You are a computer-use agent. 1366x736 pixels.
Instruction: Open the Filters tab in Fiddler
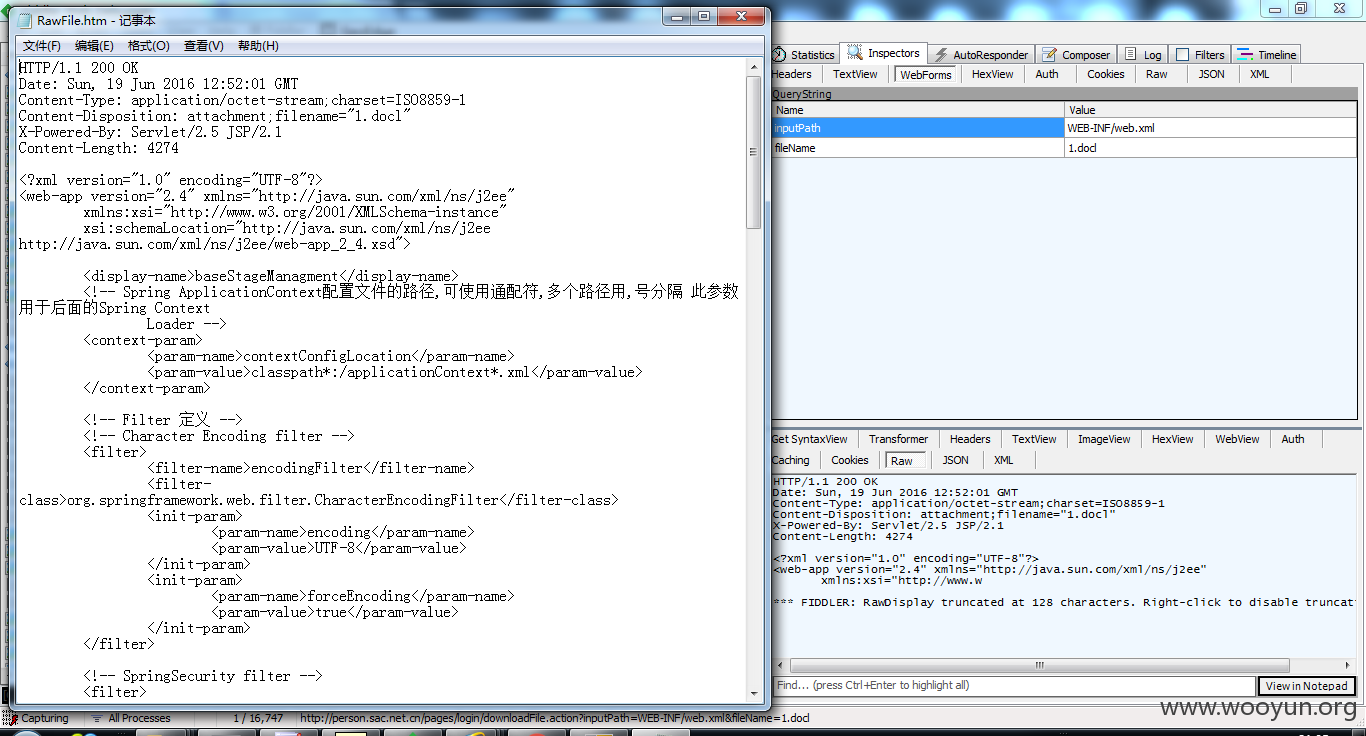(x=1200, y=55)
